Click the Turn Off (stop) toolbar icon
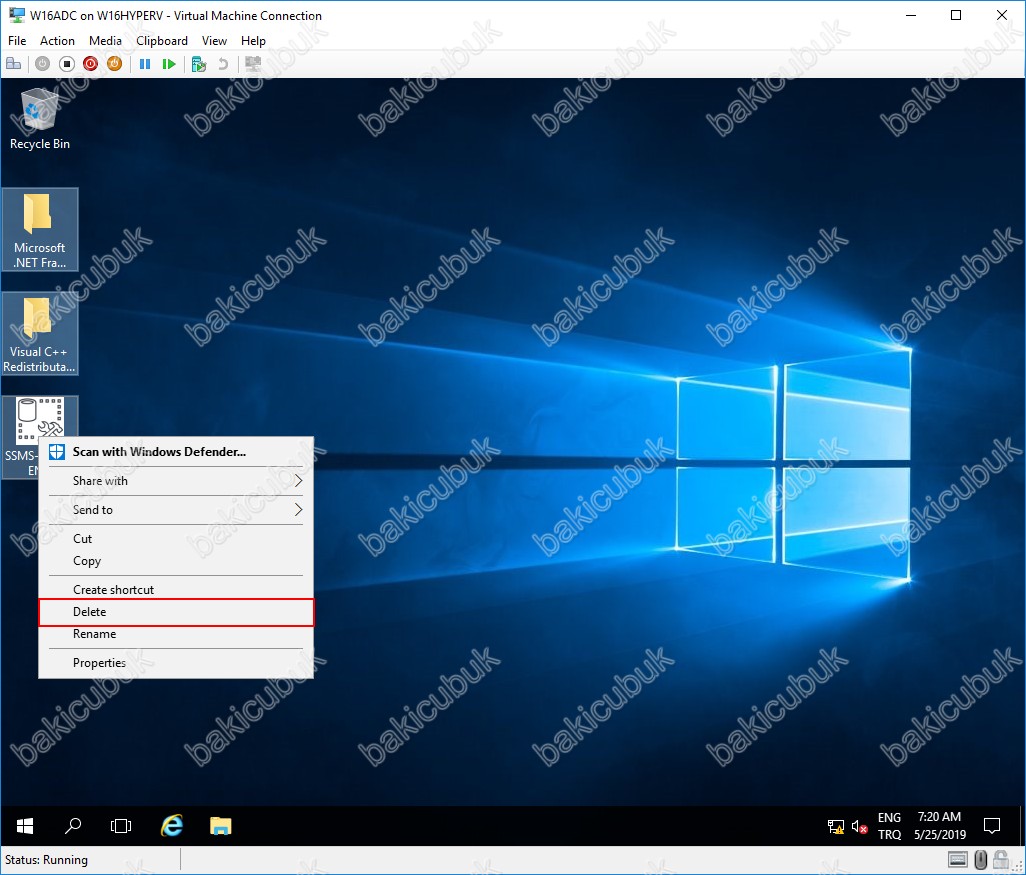The height and width of the screenshot is (875, 1026). [x=67, y=63]
